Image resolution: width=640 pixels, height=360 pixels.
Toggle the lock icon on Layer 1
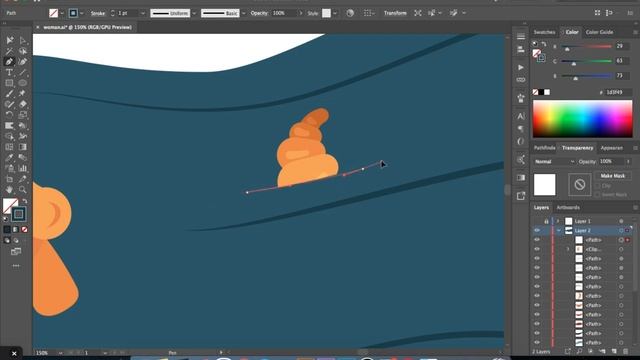click(x=546, y=221)
